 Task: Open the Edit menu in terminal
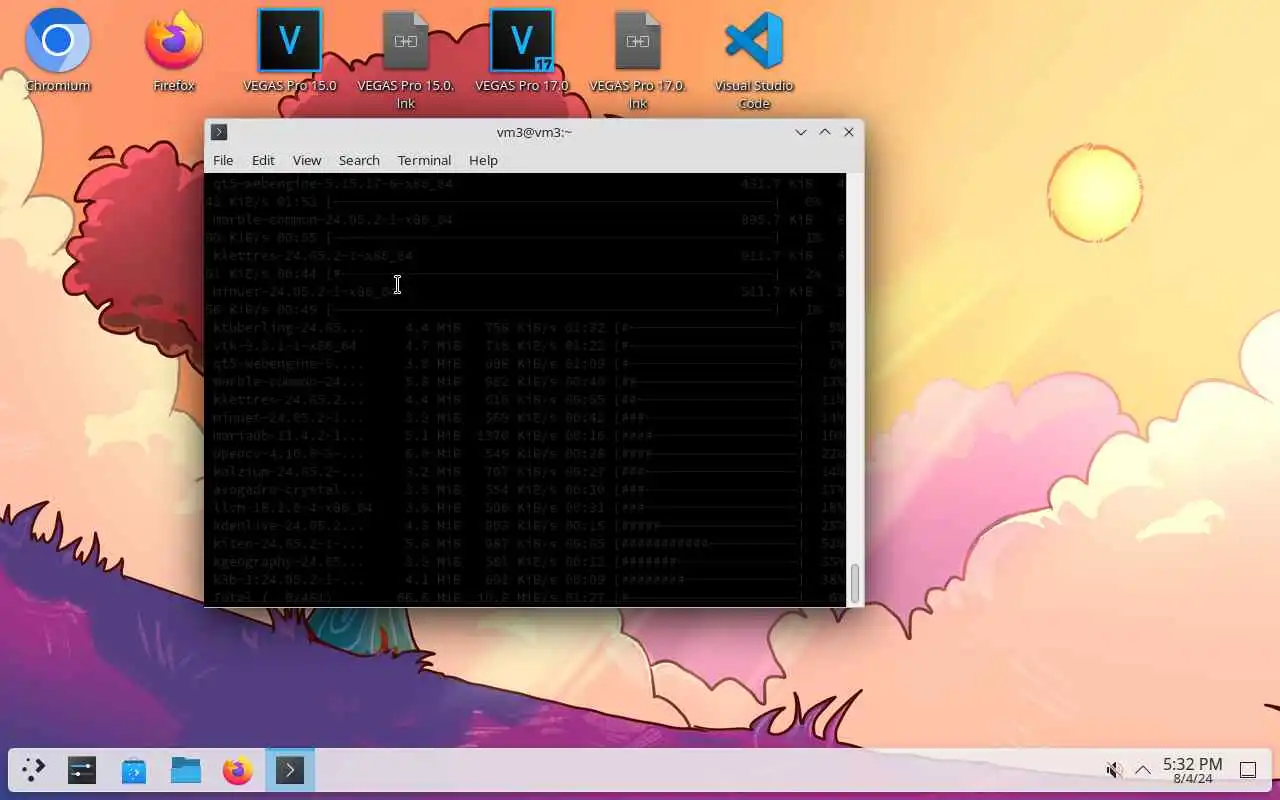[263, 160]
